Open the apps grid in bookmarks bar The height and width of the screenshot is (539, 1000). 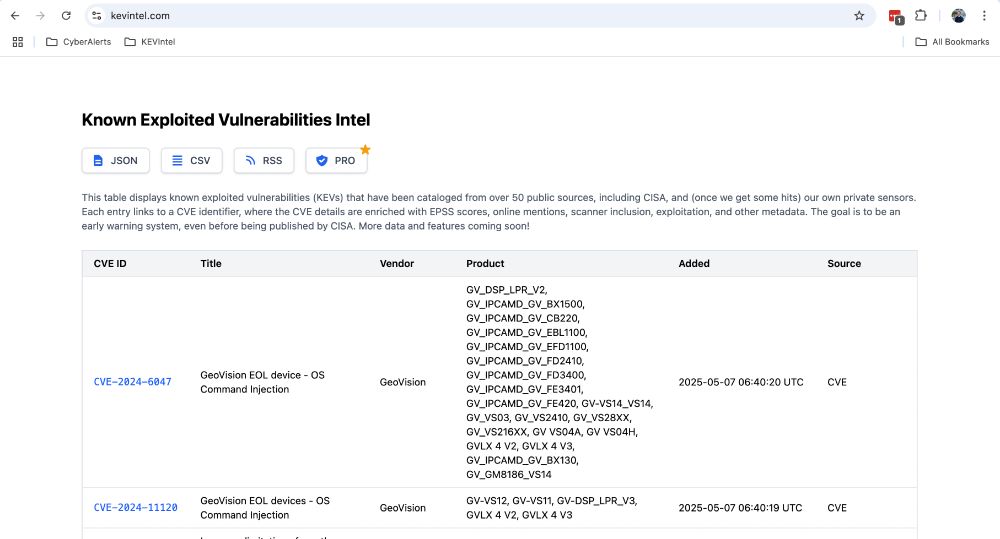[18, 41]
